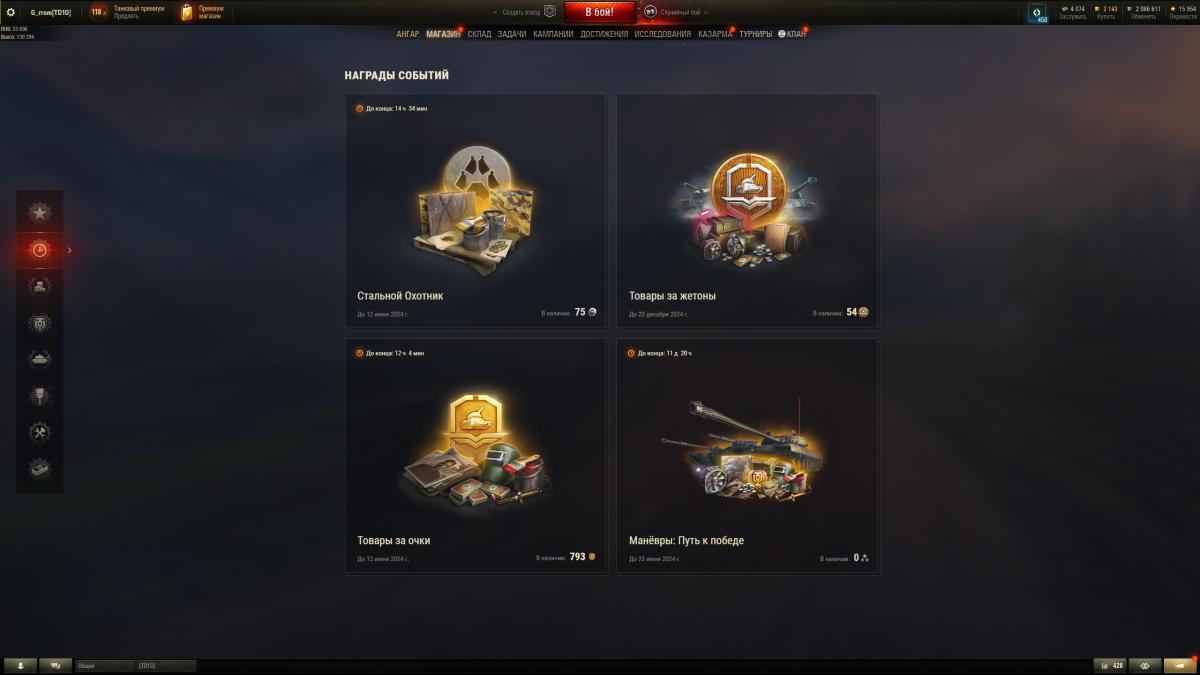Image resolution: width=1200 pixels, height=675 pixels.
Task: Open the premium shop bag icon
Action: click(187, 12)
